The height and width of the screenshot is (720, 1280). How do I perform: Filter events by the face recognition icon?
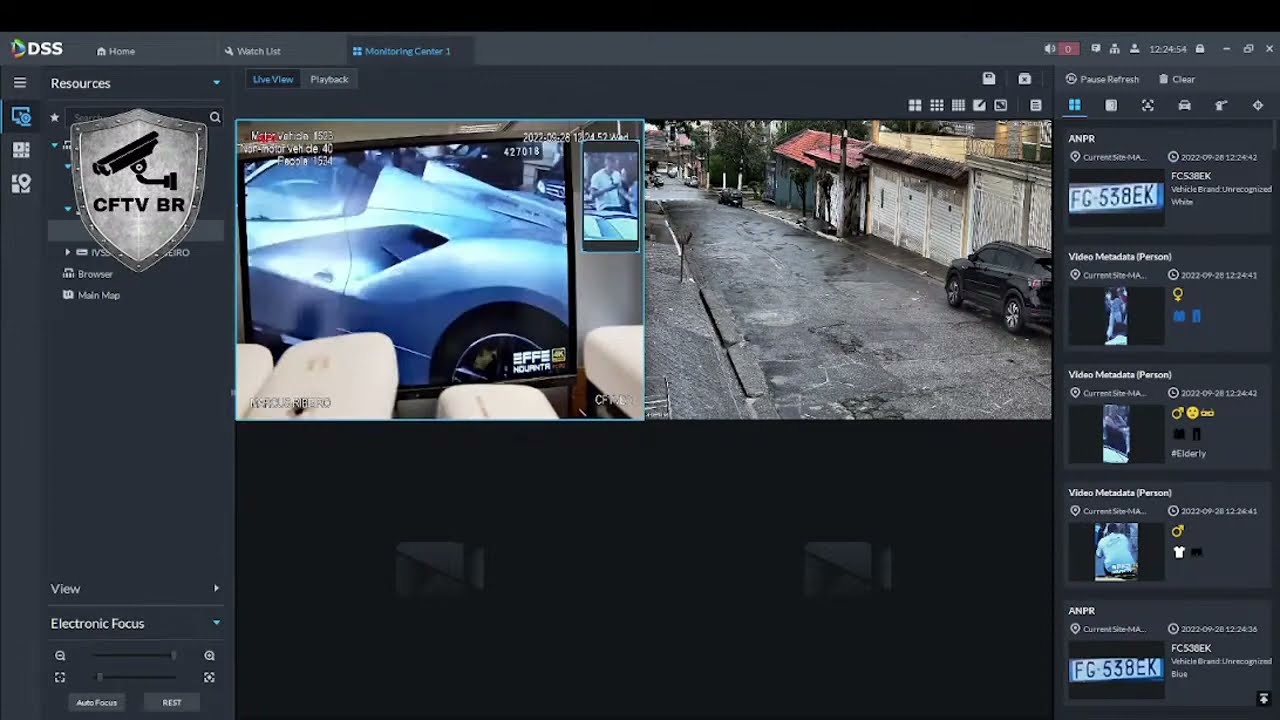pos(1148,105)
